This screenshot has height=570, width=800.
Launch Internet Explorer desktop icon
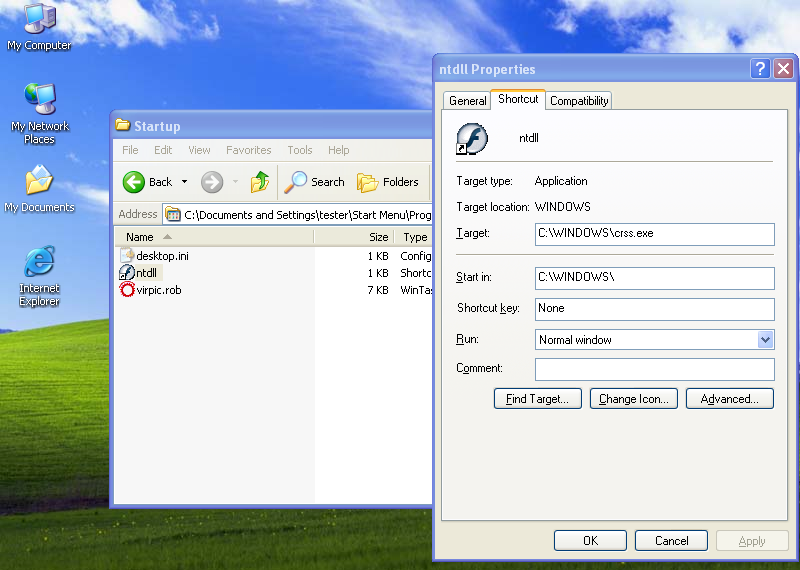pos(39,276)
